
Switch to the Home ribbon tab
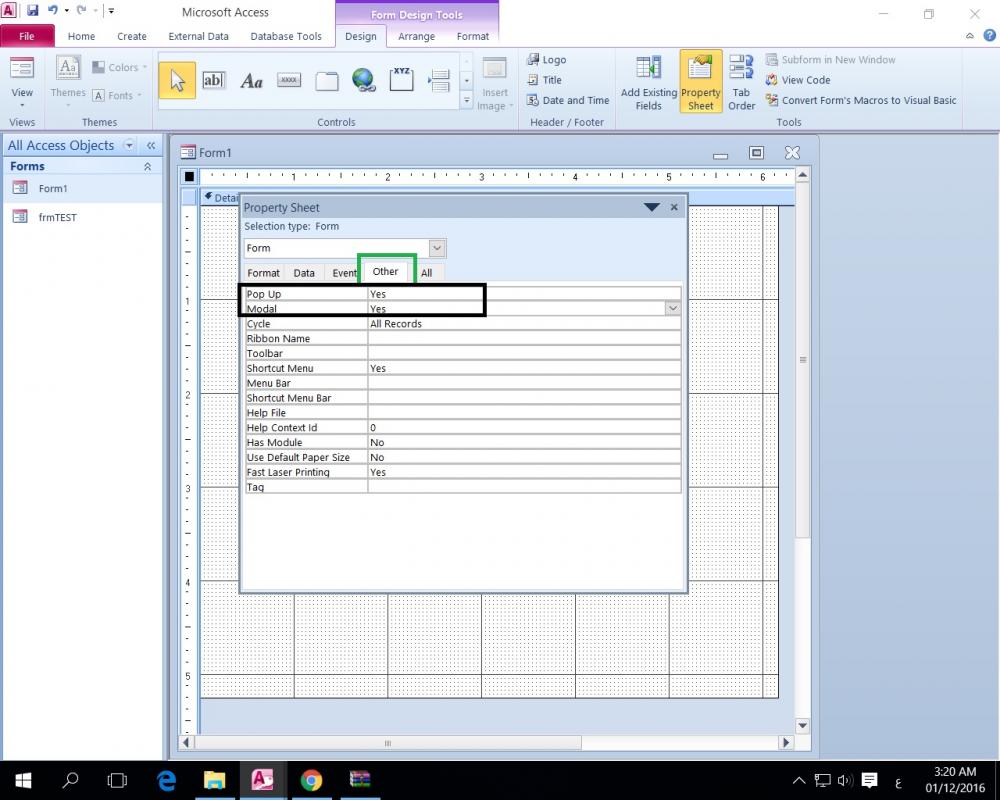click(x=82, y=36)
